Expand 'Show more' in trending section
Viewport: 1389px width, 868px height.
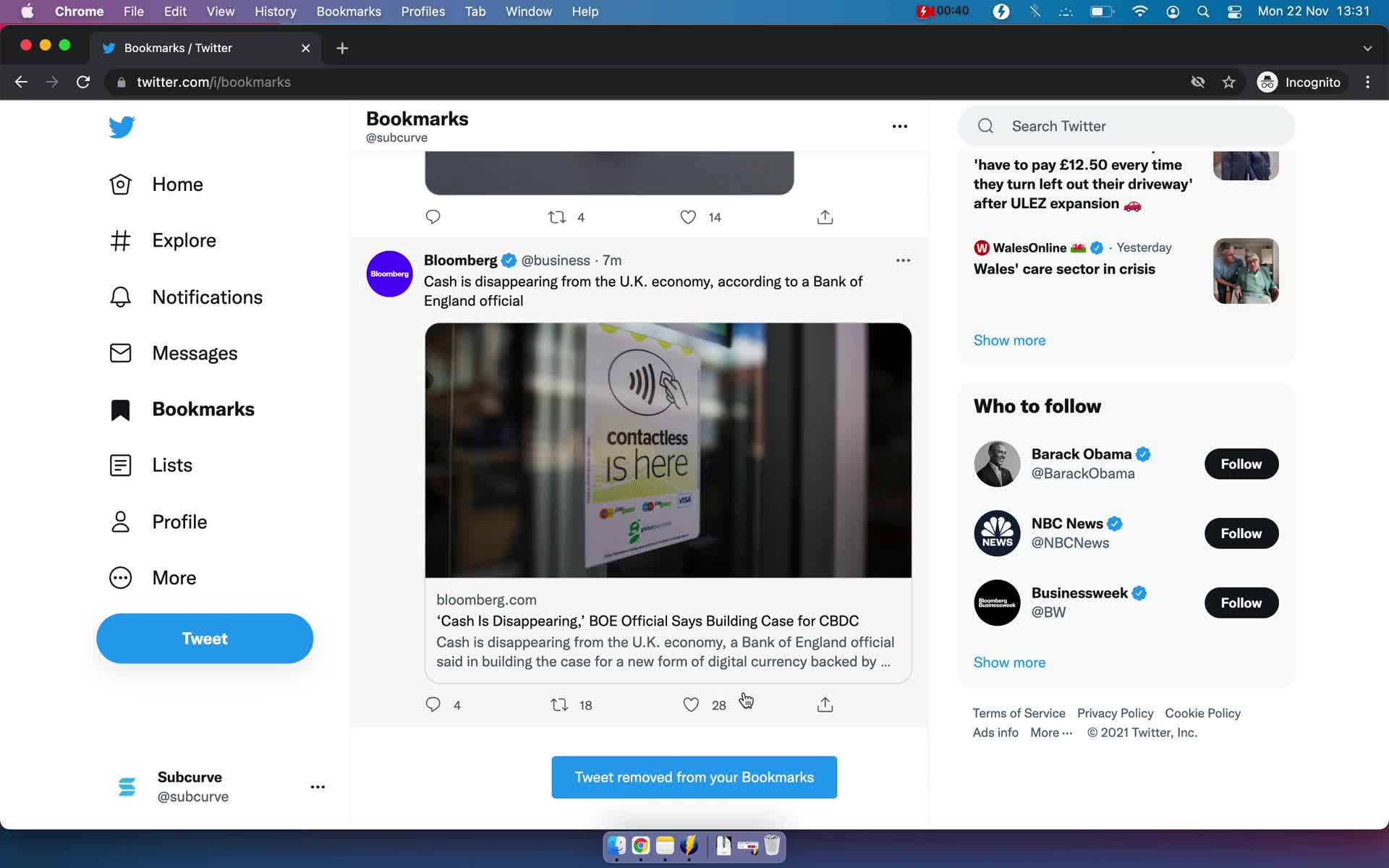1008,340
